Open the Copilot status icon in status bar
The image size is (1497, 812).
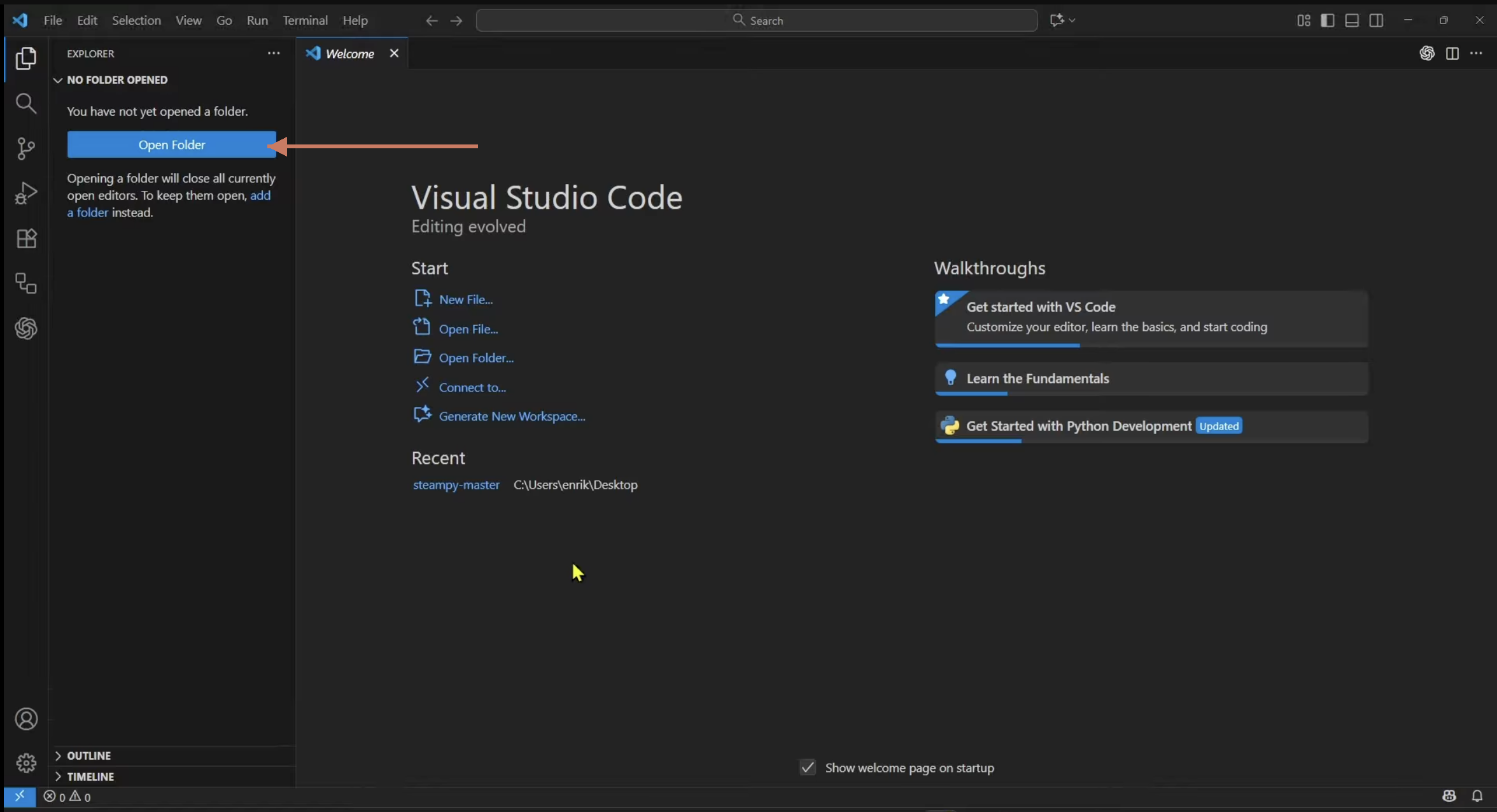coord(1449,796)
